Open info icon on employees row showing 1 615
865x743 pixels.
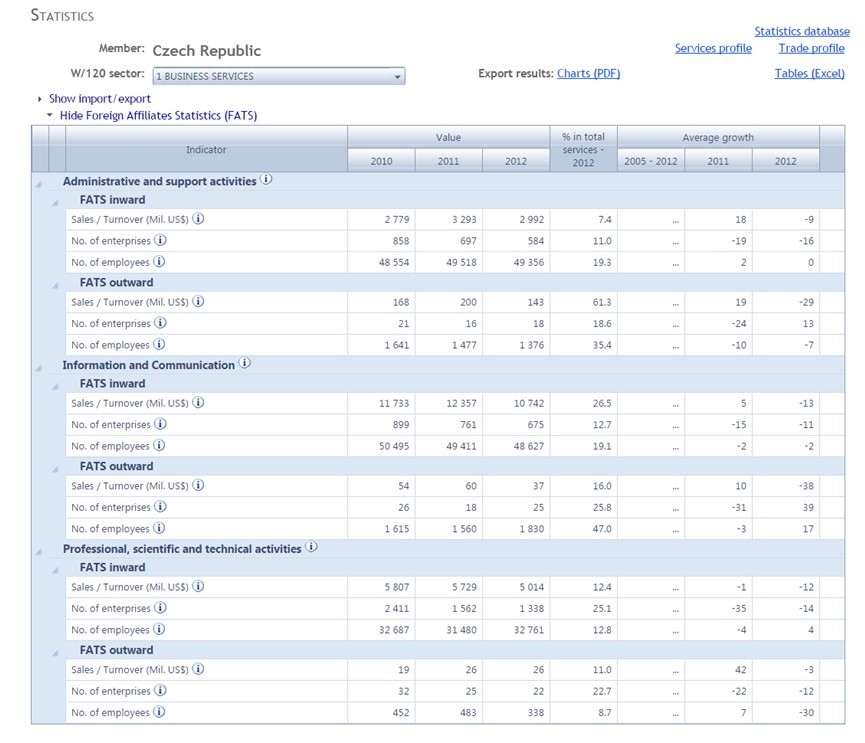pyautogui.click(x=159, y=528)
